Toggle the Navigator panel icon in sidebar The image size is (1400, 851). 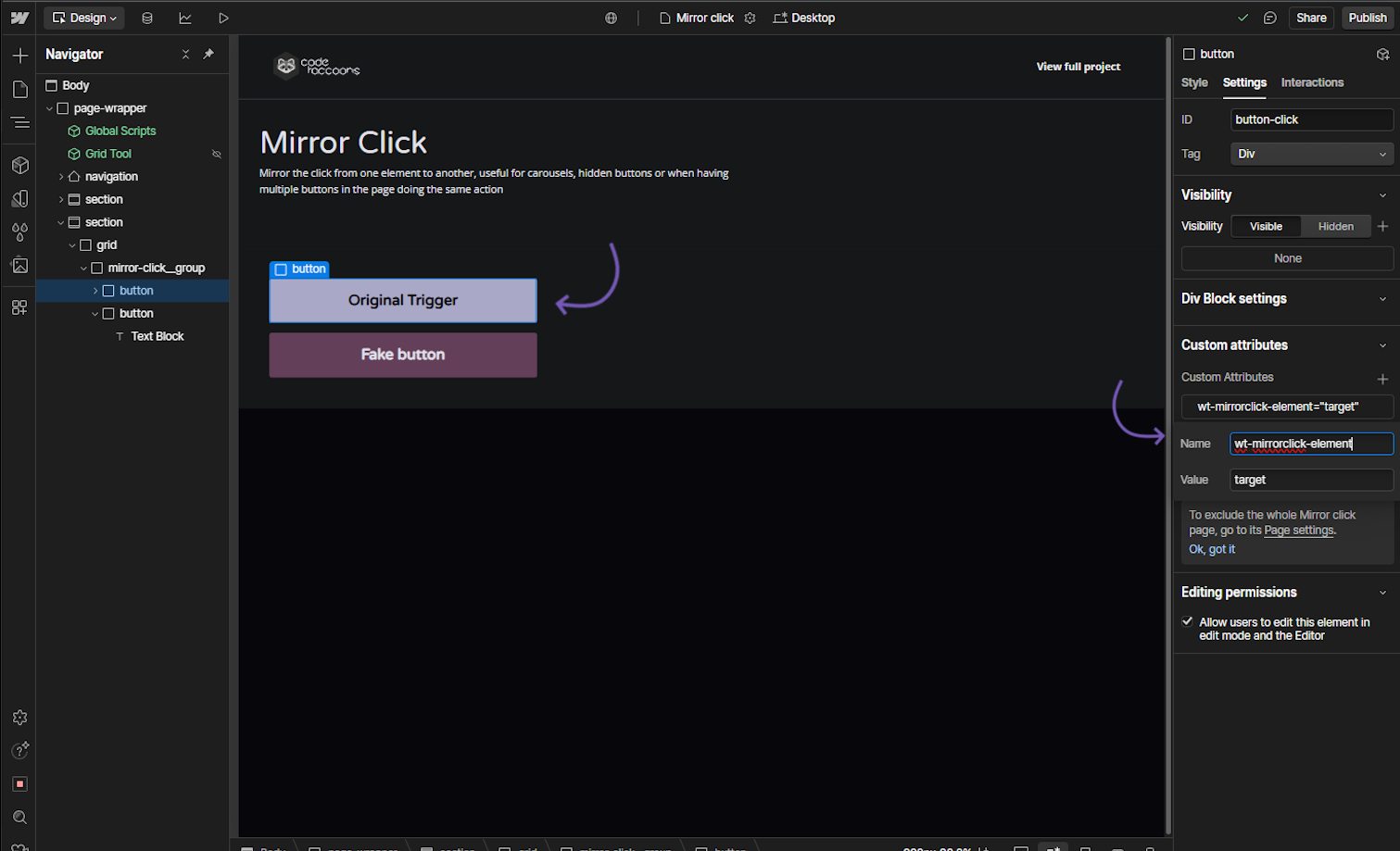[x=19, y=122]
